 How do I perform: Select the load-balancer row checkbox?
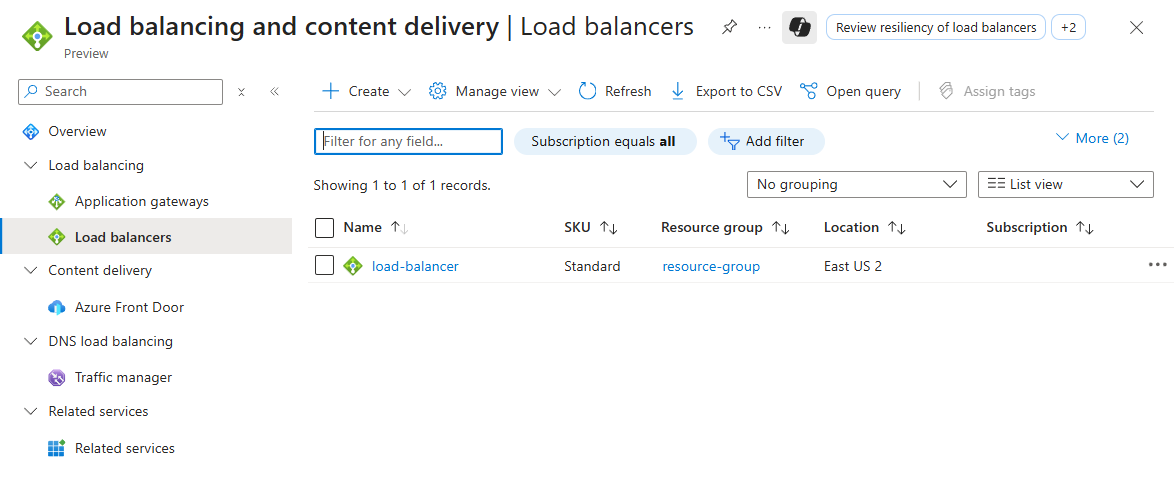(x=324, y=265)
